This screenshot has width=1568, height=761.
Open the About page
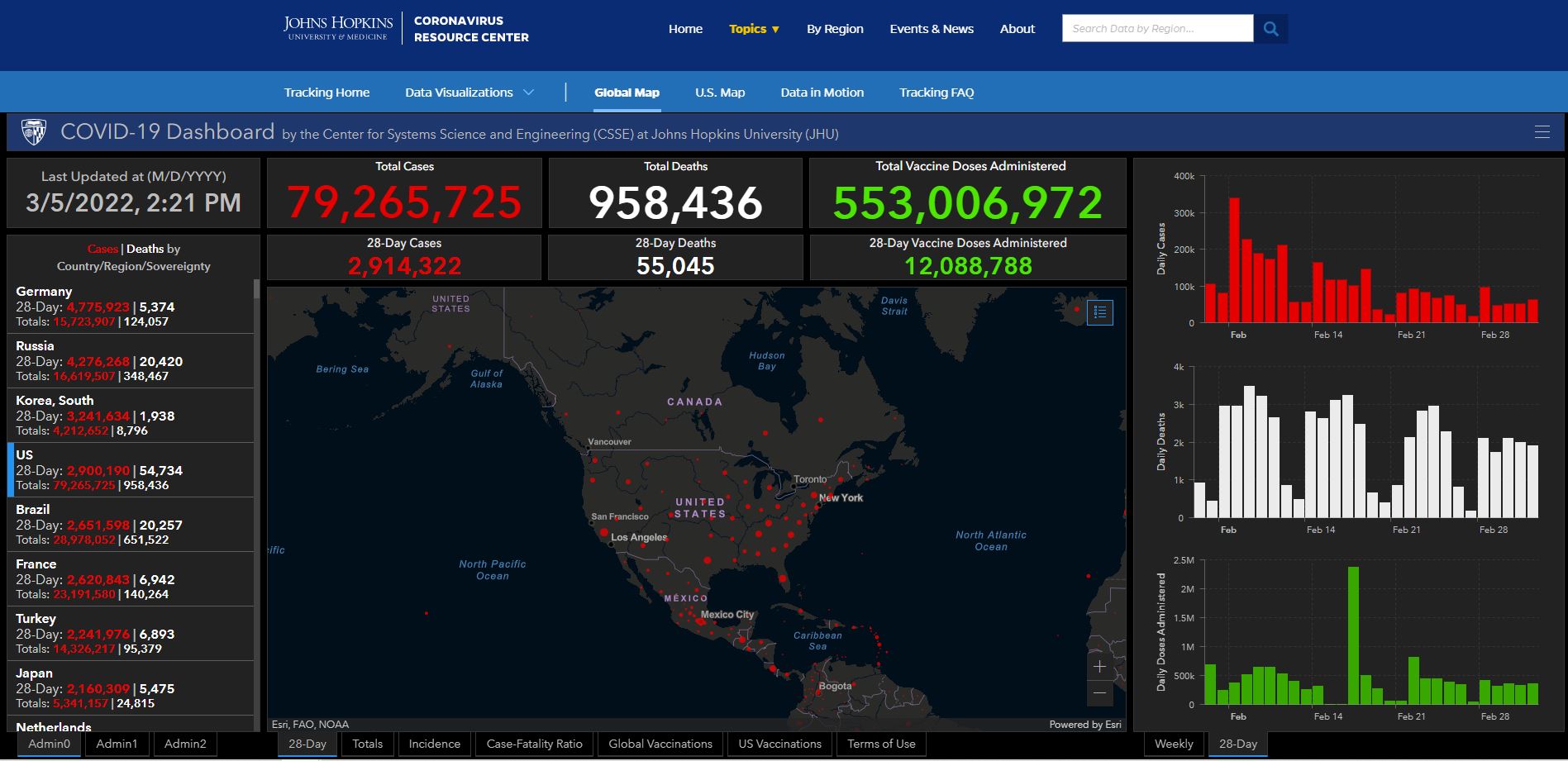[x=1017, y=29]
